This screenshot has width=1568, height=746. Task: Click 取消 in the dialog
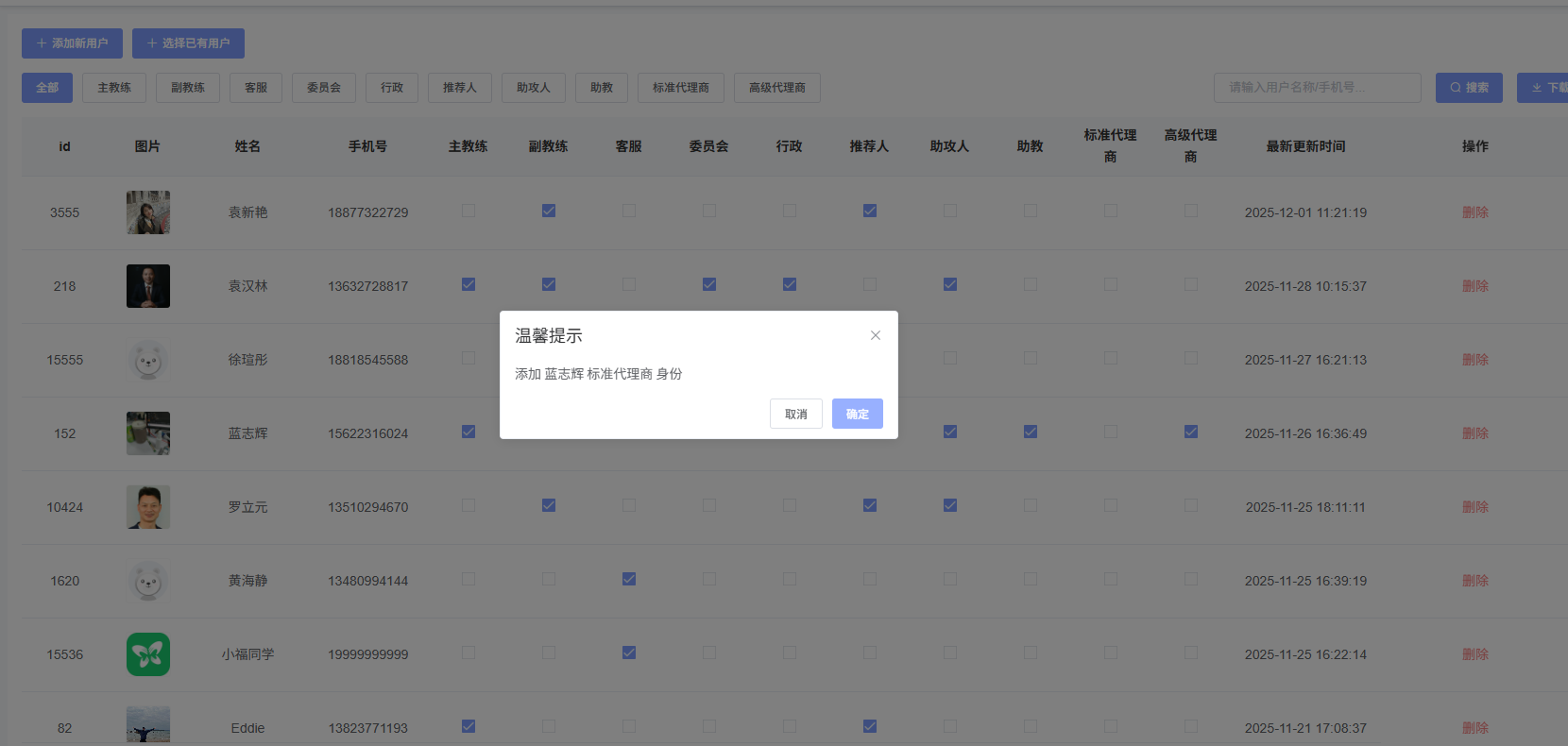(796, 414)
